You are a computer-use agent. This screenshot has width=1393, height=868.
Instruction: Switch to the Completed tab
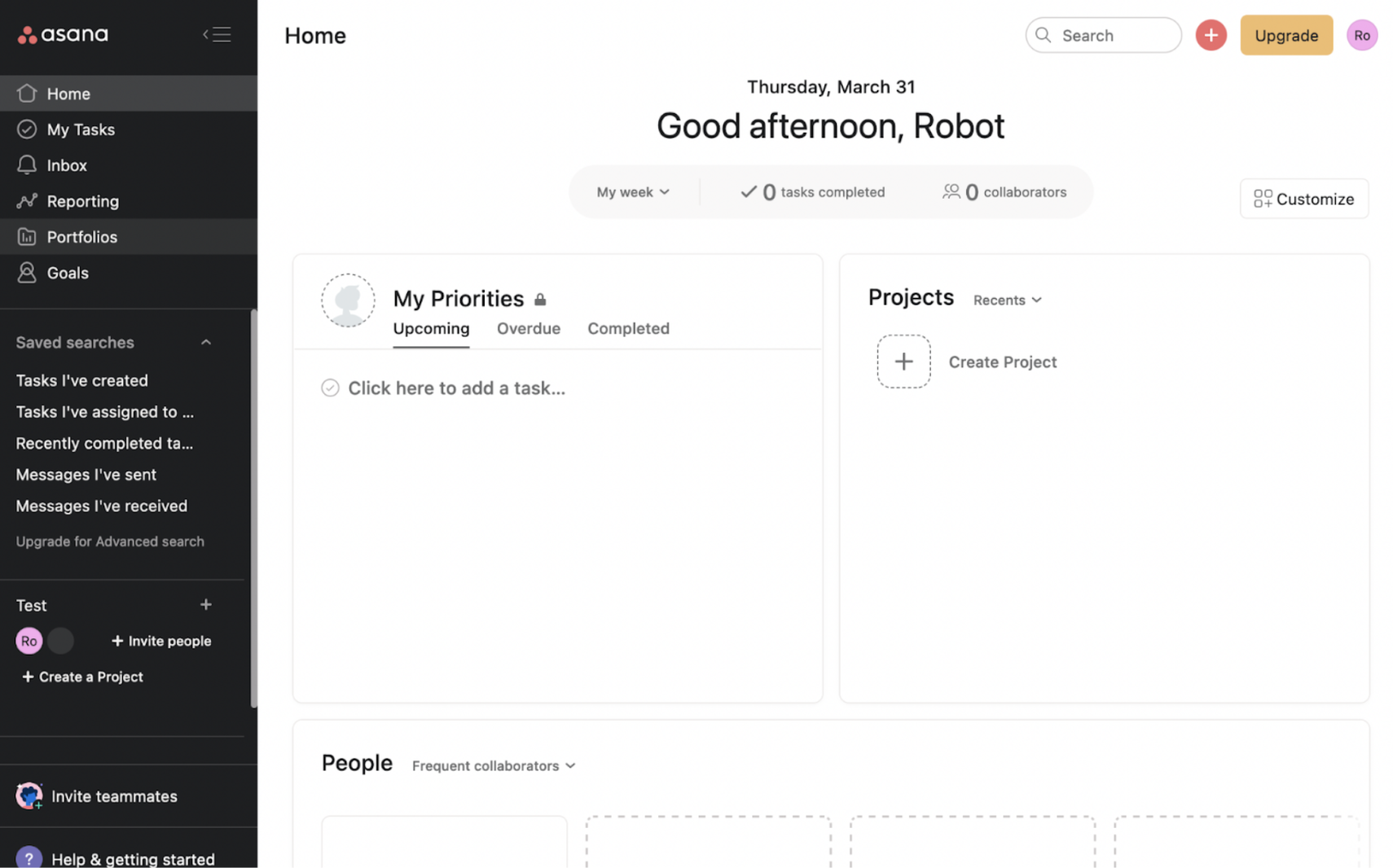point(628,328)
